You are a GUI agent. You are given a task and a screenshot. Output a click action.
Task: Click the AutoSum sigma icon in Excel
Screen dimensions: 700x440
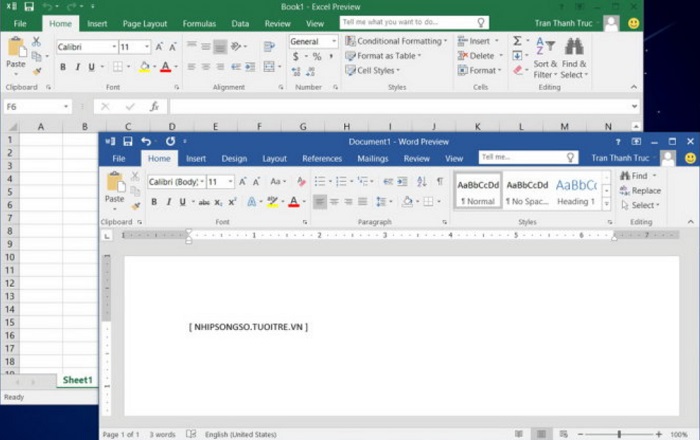(517, 41)
